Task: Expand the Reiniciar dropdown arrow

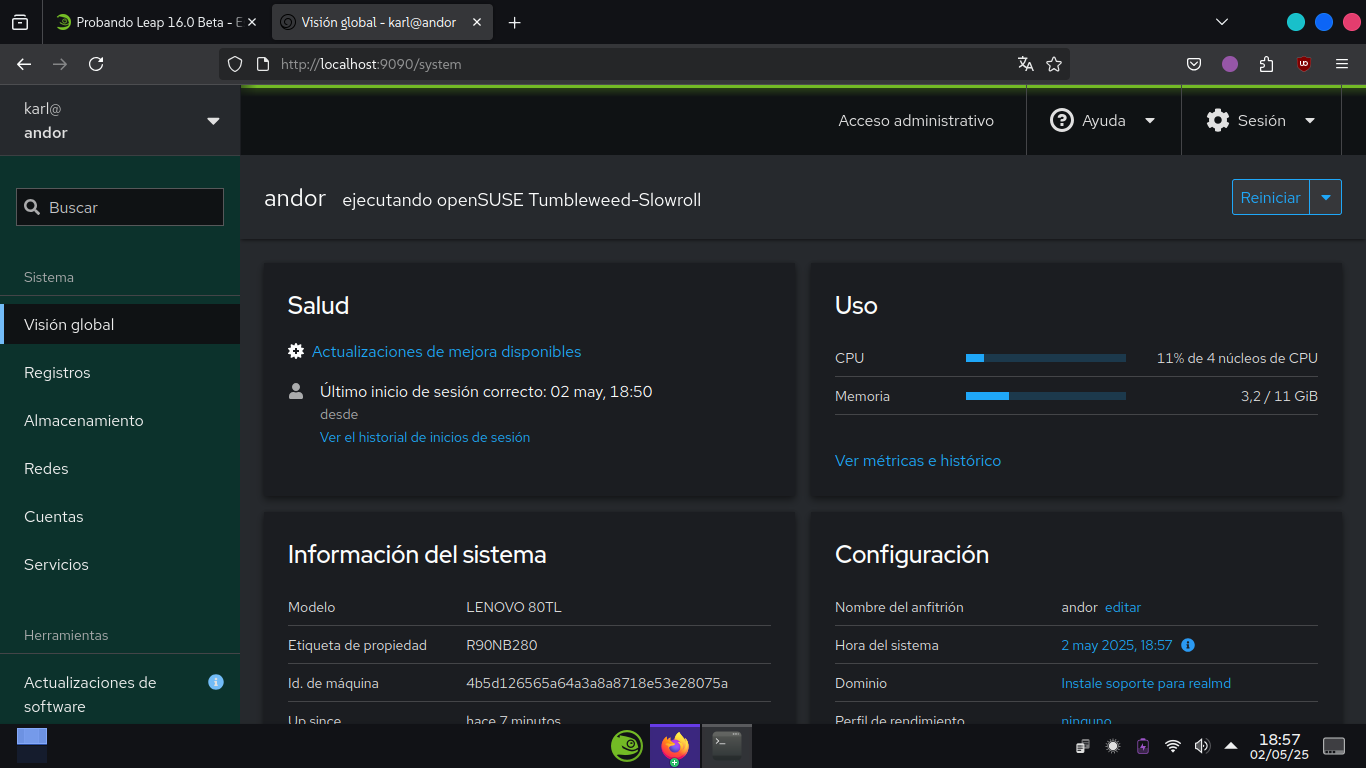Action: click(x=1326, y=198)
